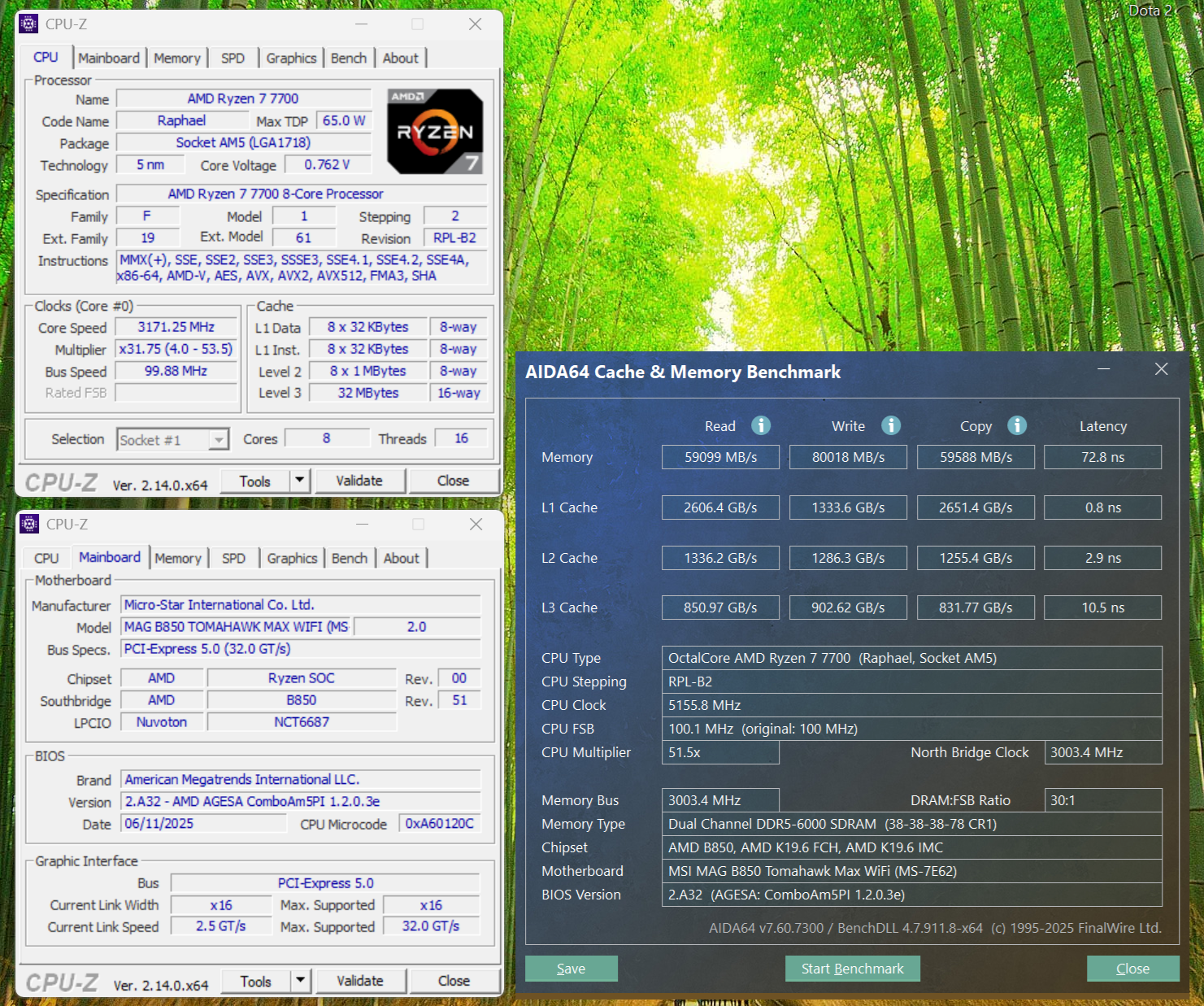Click LPCIO chip value NCT6687

pyautogui.click(x=302, y=722)
